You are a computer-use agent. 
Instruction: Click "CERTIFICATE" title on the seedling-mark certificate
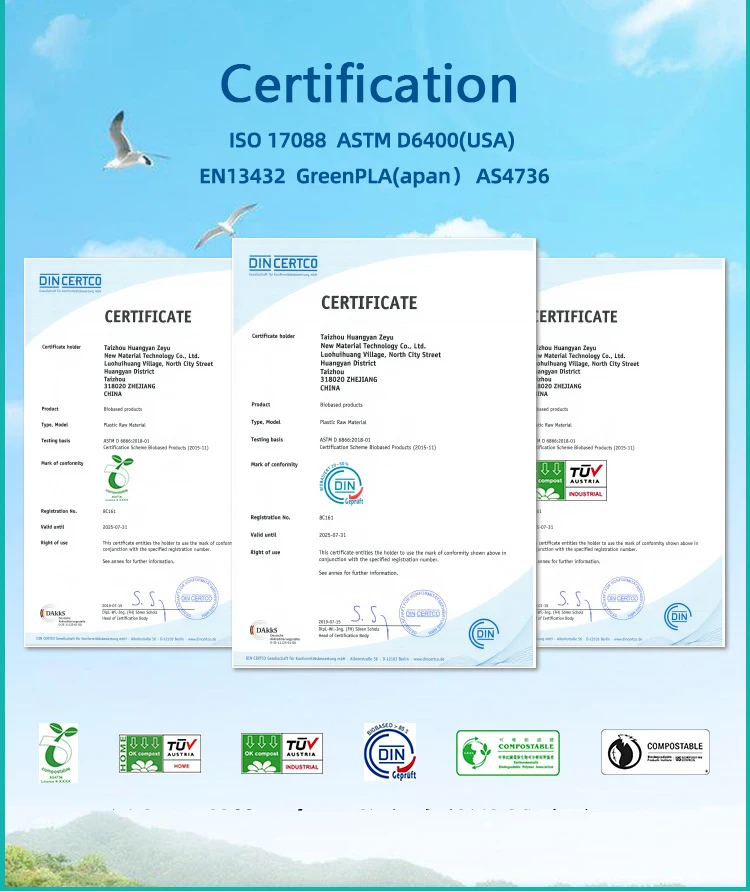(x=148, y=317)
